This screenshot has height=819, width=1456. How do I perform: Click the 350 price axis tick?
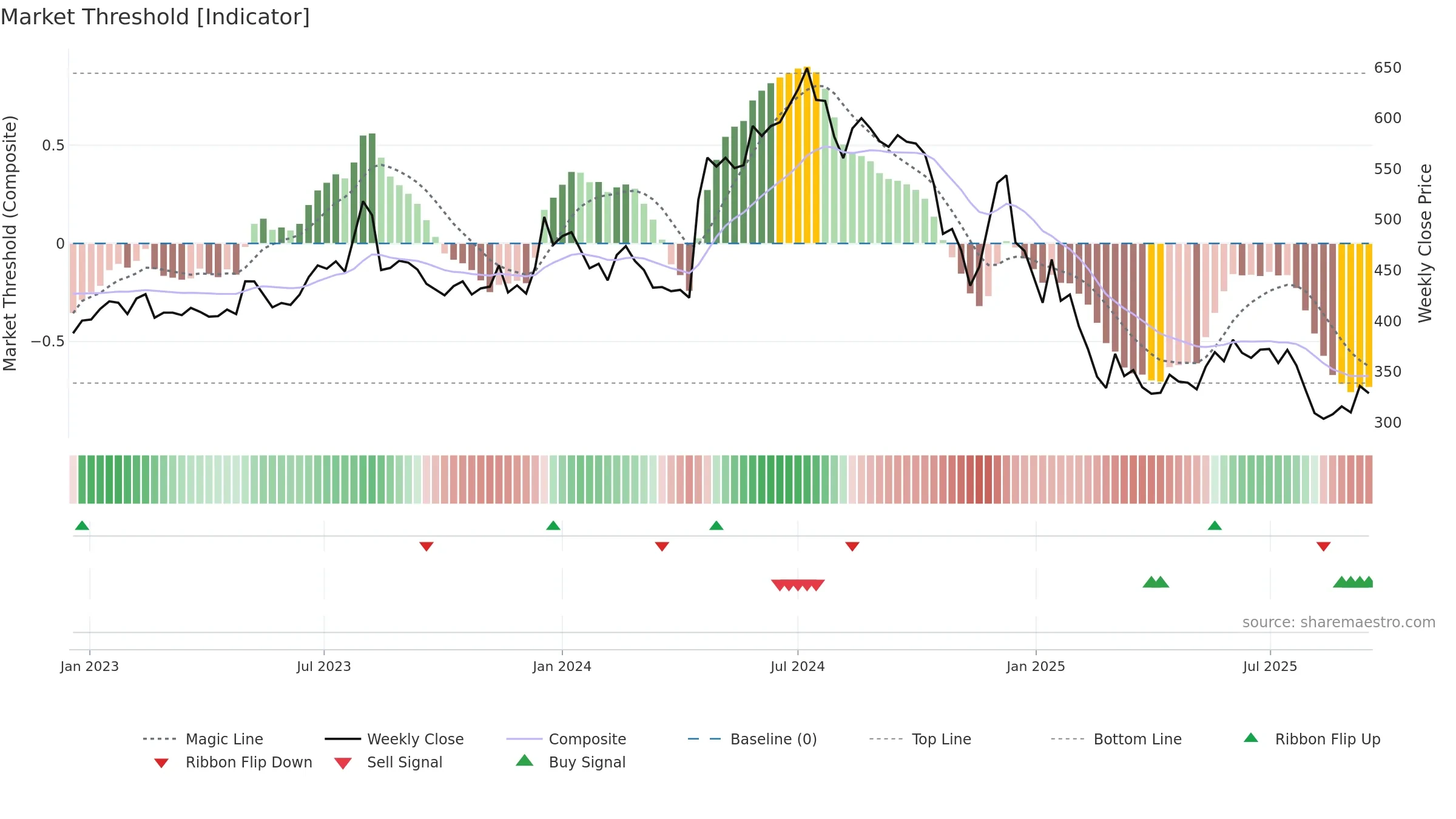tap(1388, 372)
